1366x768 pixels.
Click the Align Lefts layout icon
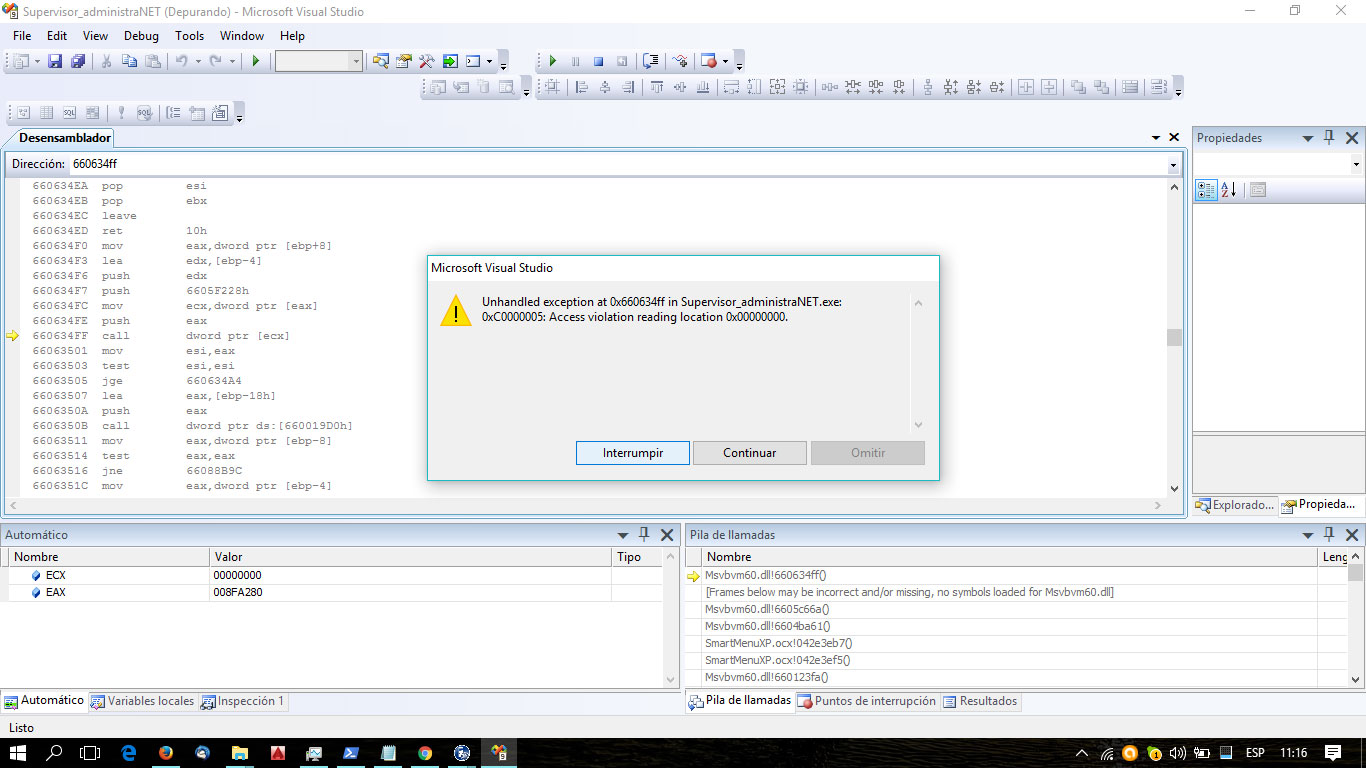[581, 87]
